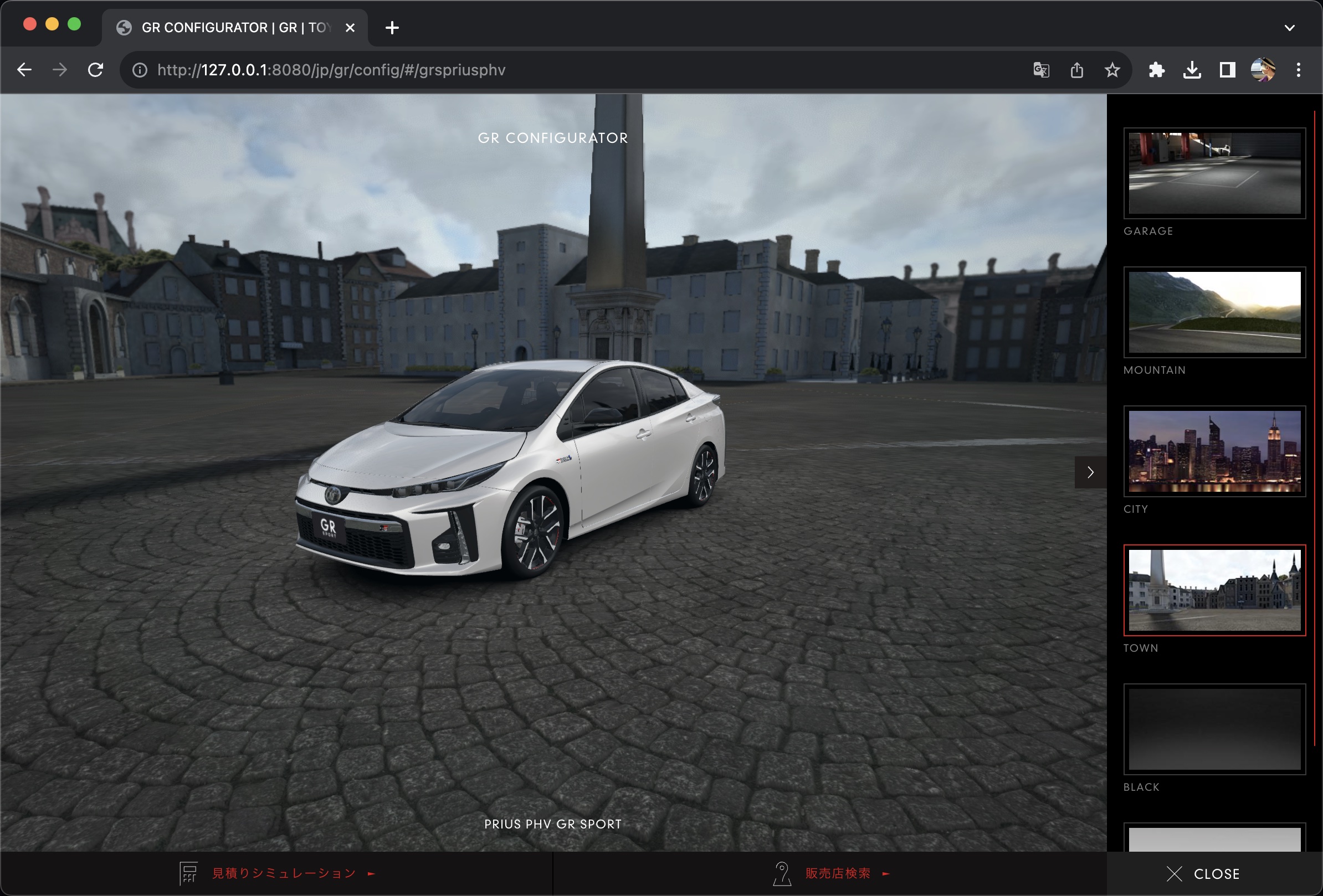
Task: Choose the MOUNTAIN background scene
Action: tap(1214, 312)
